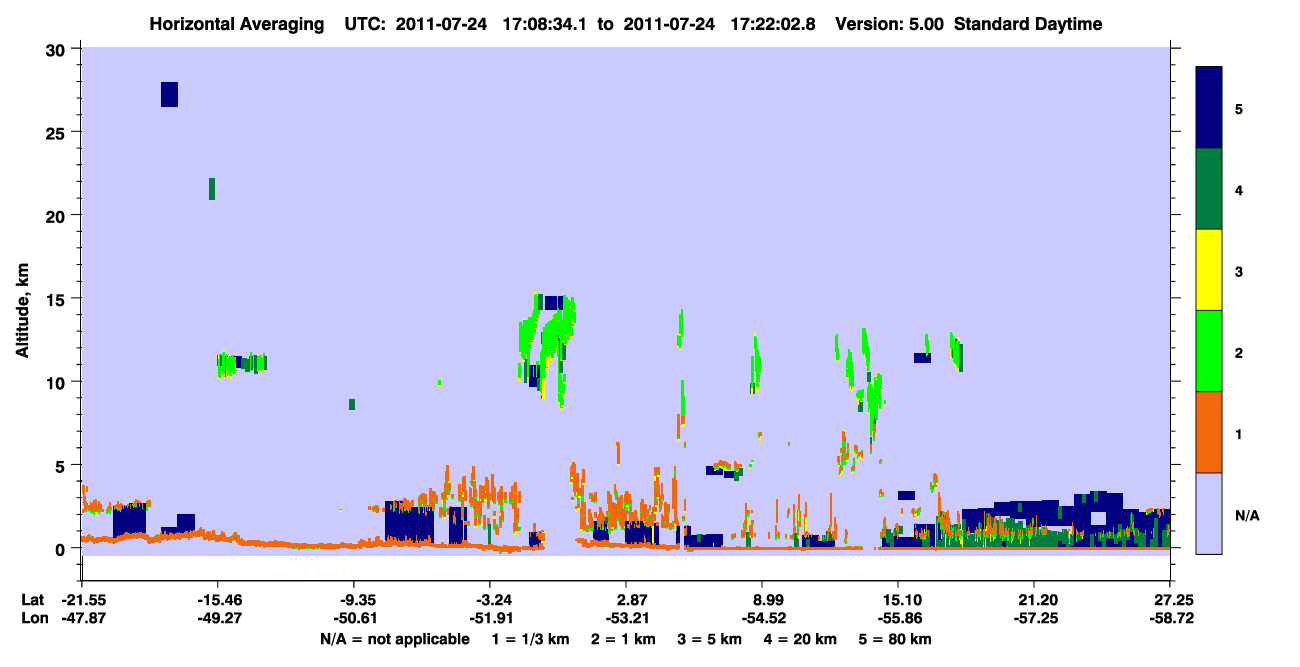The width and height of the screenshot is (1300, 667).
Task: Click the '3 = 5 km' legend entry
Action: pos(709,639)
